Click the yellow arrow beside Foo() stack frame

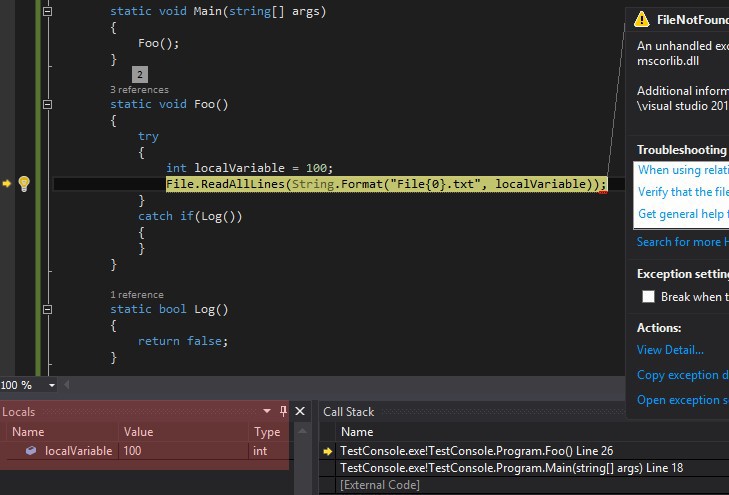pyautogui.click(x=328, y=451)
